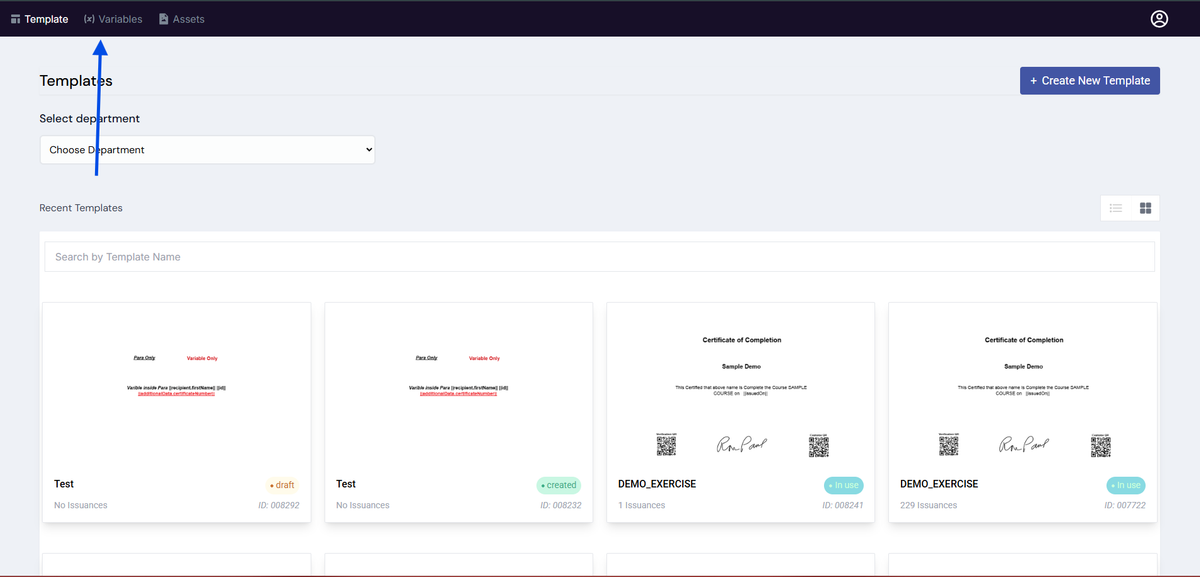Click In use badge on ID 007722 card
Image resolution: width=1200 pixels, height=577 pixels.
click(x=1125, y=485)
